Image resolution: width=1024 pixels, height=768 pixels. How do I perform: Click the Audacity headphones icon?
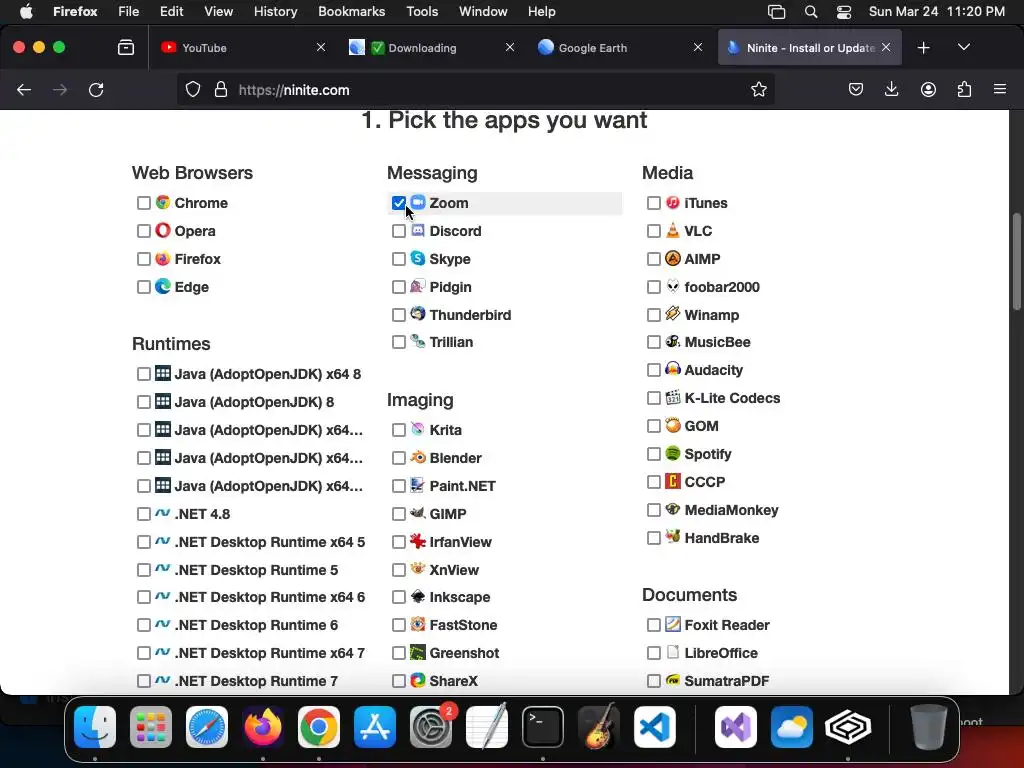(673, 370)
